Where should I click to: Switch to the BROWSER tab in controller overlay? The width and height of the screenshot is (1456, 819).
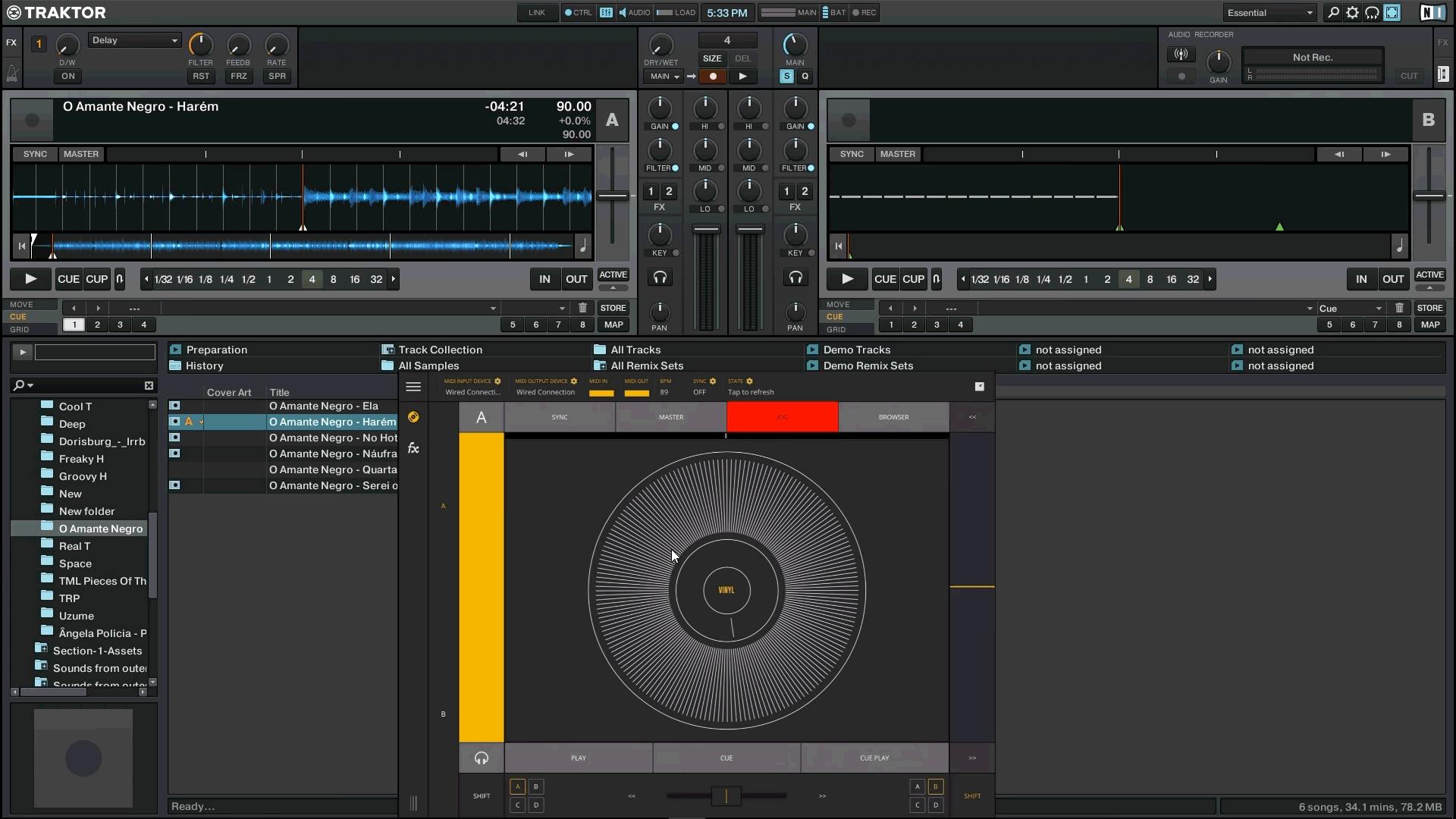click(x=894, y=417)
